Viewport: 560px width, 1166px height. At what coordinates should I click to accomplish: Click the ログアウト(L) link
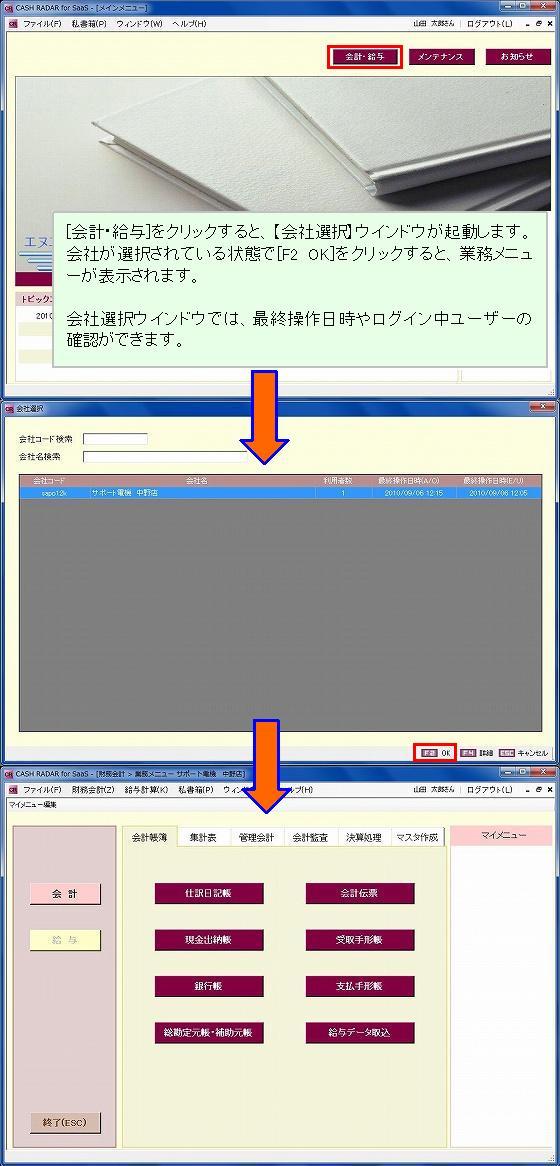(x=489, y=24)
